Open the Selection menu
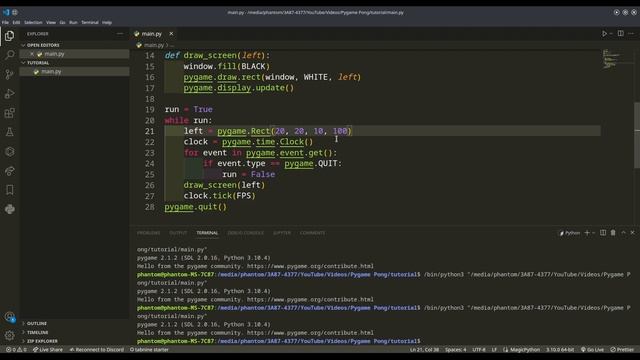This screenshot has width=640, height=360. [33, 22]
